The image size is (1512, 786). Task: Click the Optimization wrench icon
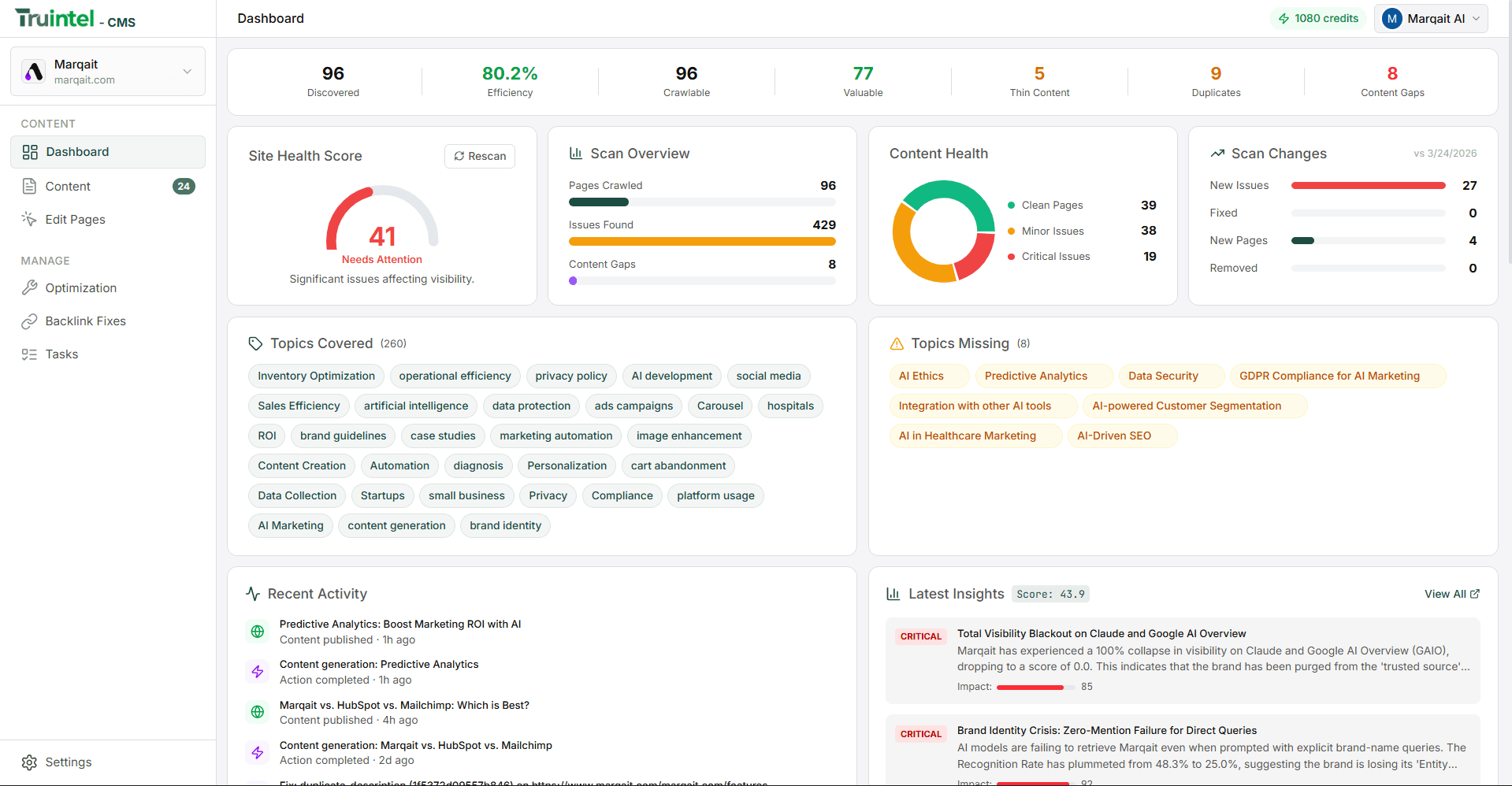[x=29, y=287]
